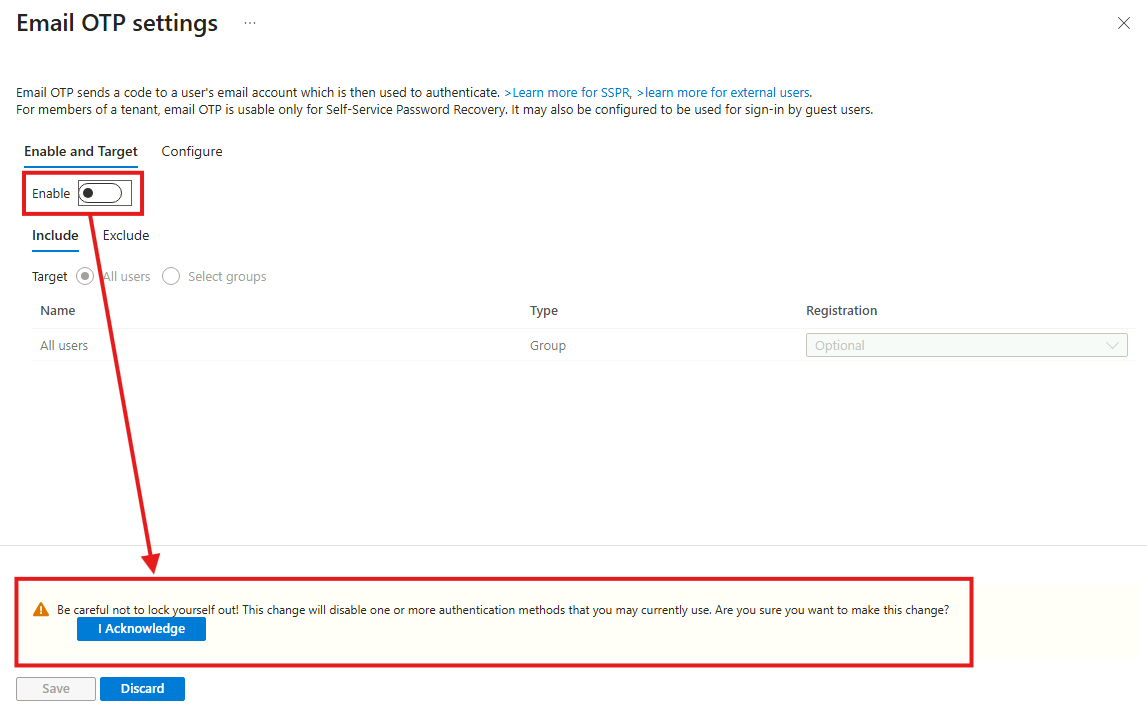Image resolution: width=1147 pixels, height=719 pixels.
Task: Click the I Acknowledge button
Action: [141, 629]
